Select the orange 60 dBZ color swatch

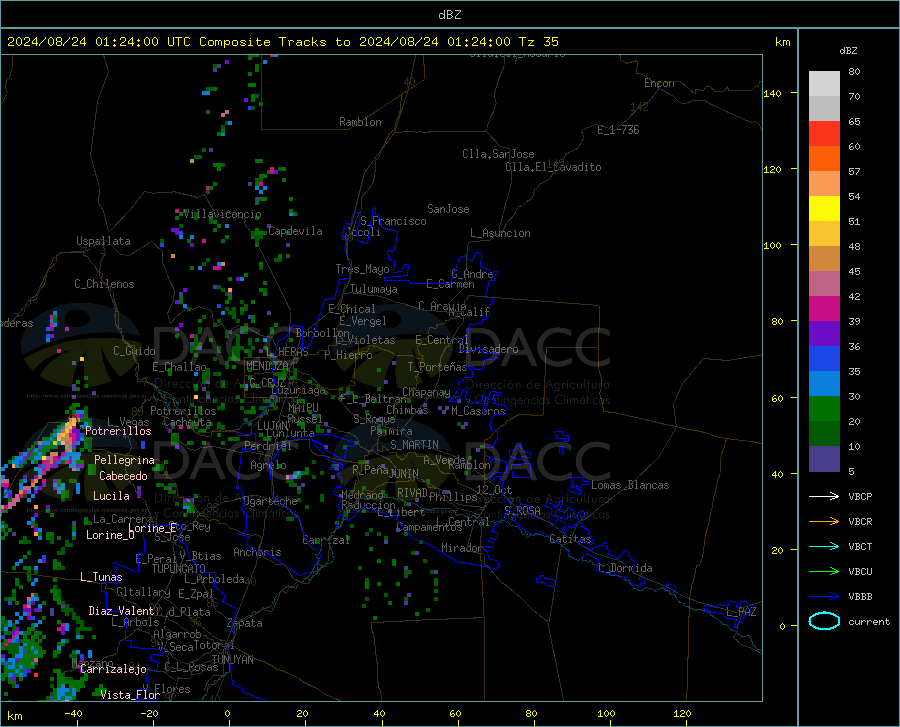[824, 159]
